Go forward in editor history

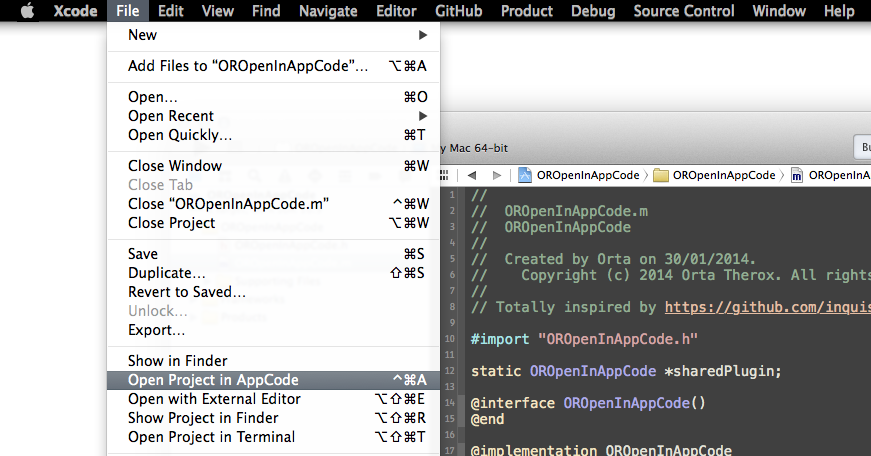[x=497, y=176]
